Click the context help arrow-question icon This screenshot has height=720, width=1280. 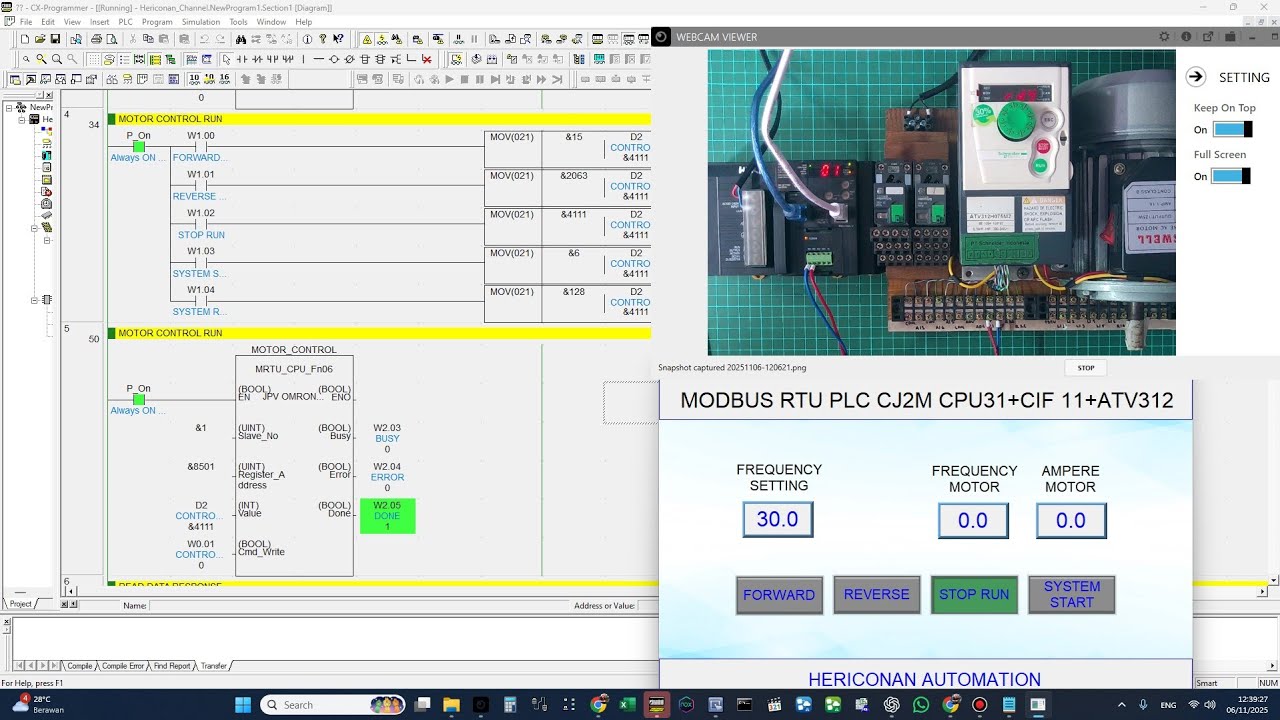(x=338, y=39)
